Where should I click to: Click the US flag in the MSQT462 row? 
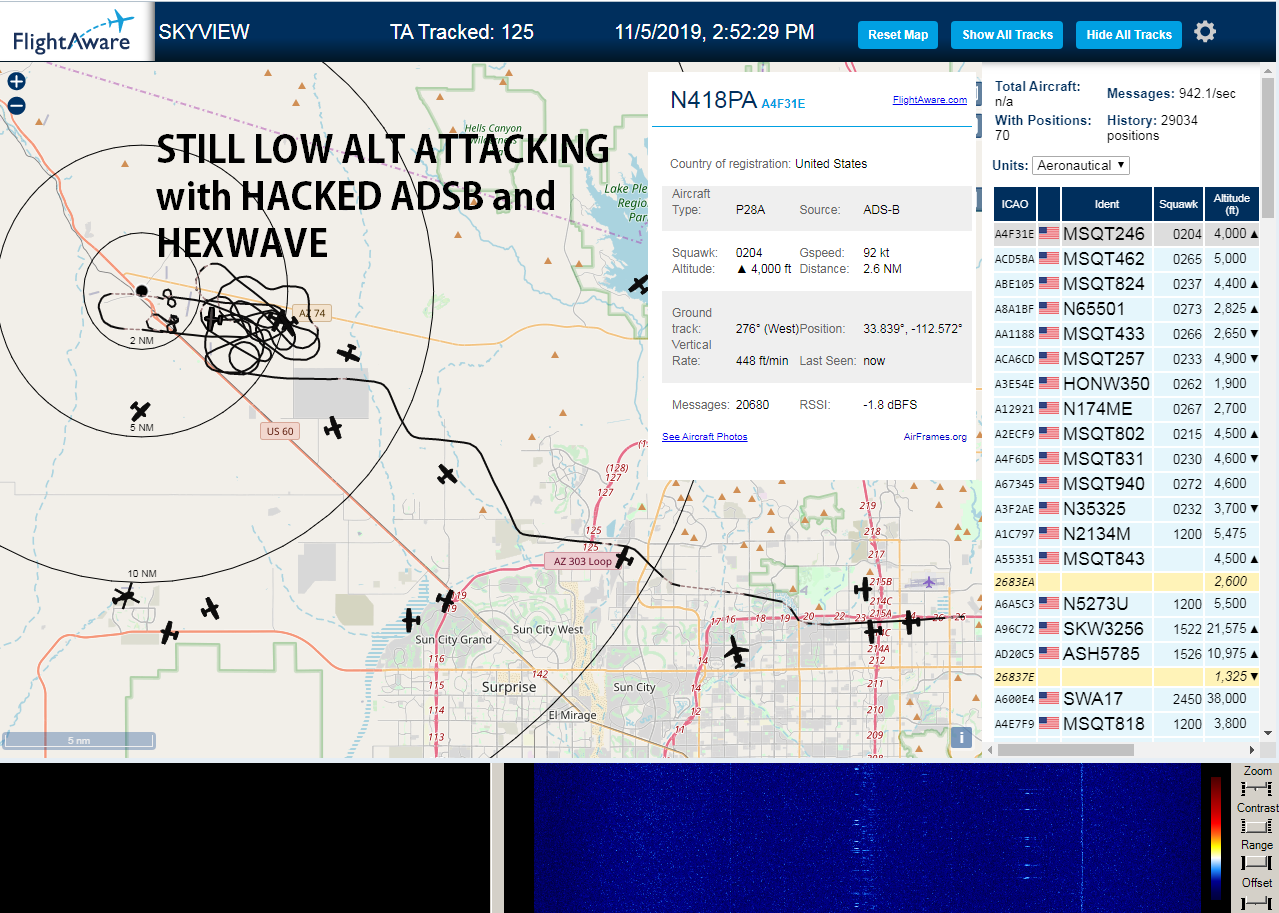click(x=1049, y=259)
